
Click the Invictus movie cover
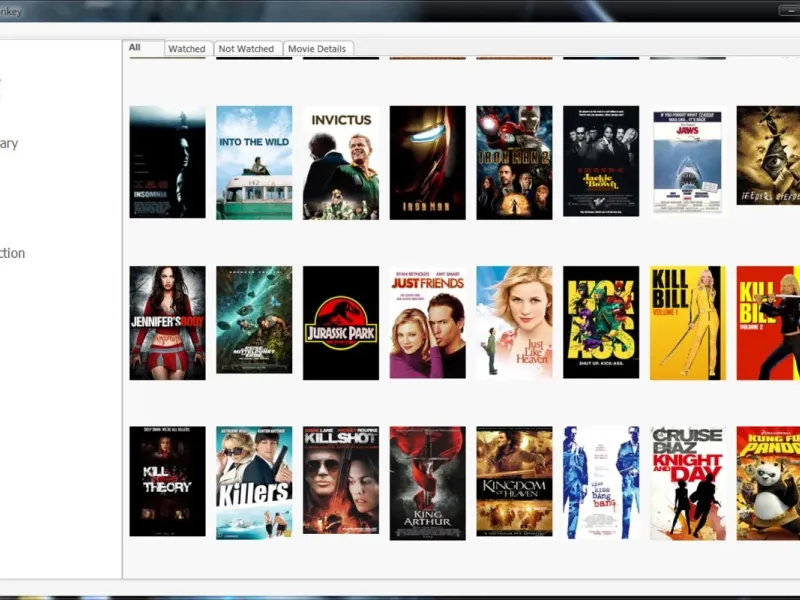pyautogui.click(x=341, y=162)
